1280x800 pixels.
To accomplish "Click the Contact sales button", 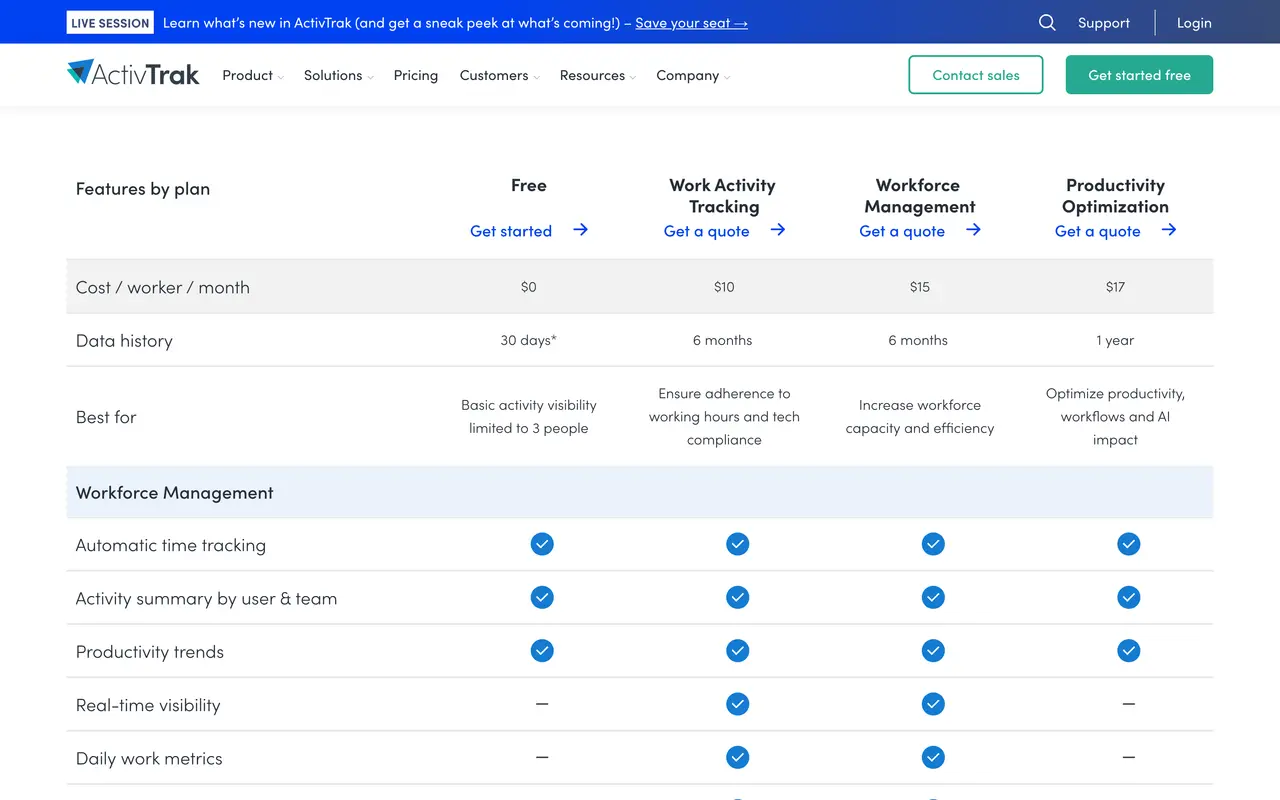I will click(x=976, y=75).
